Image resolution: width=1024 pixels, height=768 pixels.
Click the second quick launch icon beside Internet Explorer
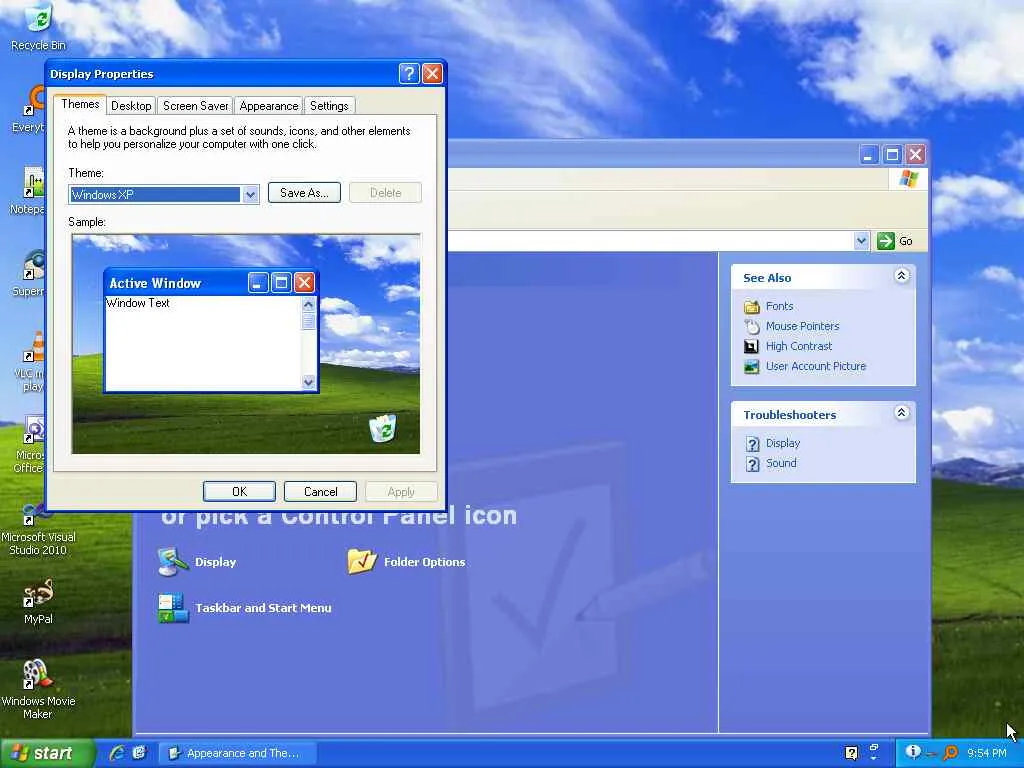pyautogui.click(x=139, y=753)
